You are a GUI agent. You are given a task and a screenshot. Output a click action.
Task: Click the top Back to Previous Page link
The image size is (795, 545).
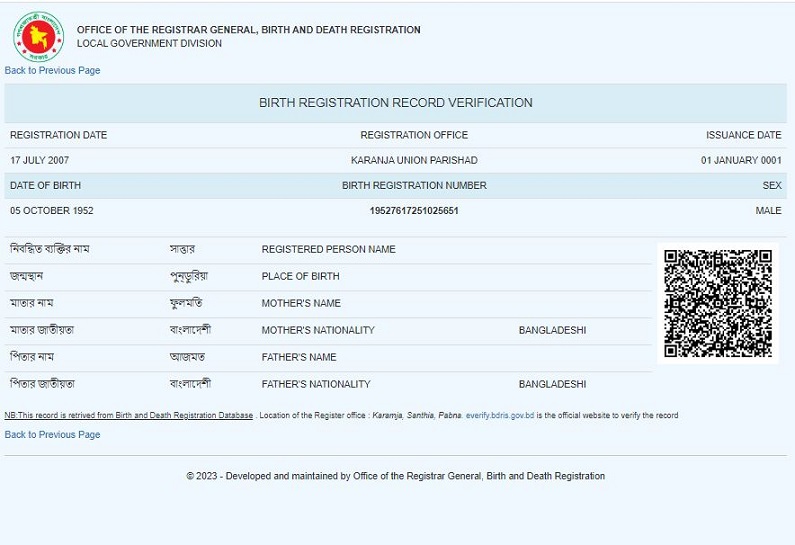(x=52, y=71)
